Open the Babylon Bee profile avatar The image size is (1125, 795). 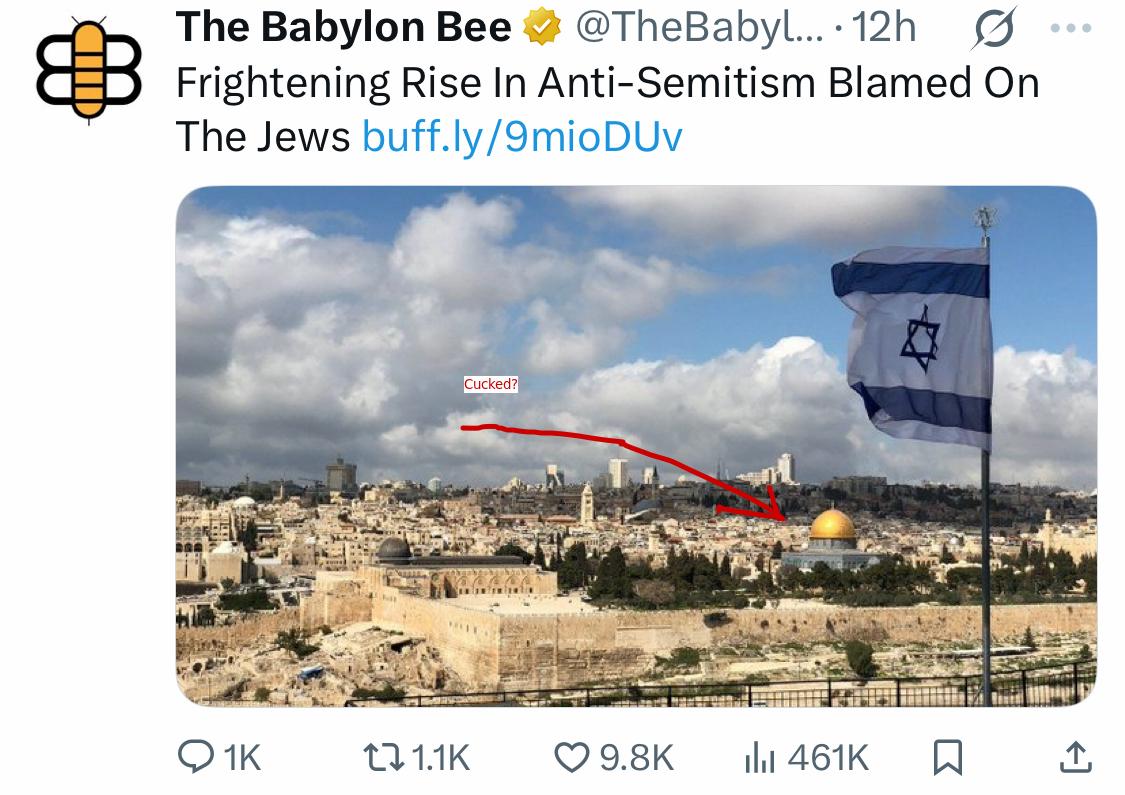point(88,70)
